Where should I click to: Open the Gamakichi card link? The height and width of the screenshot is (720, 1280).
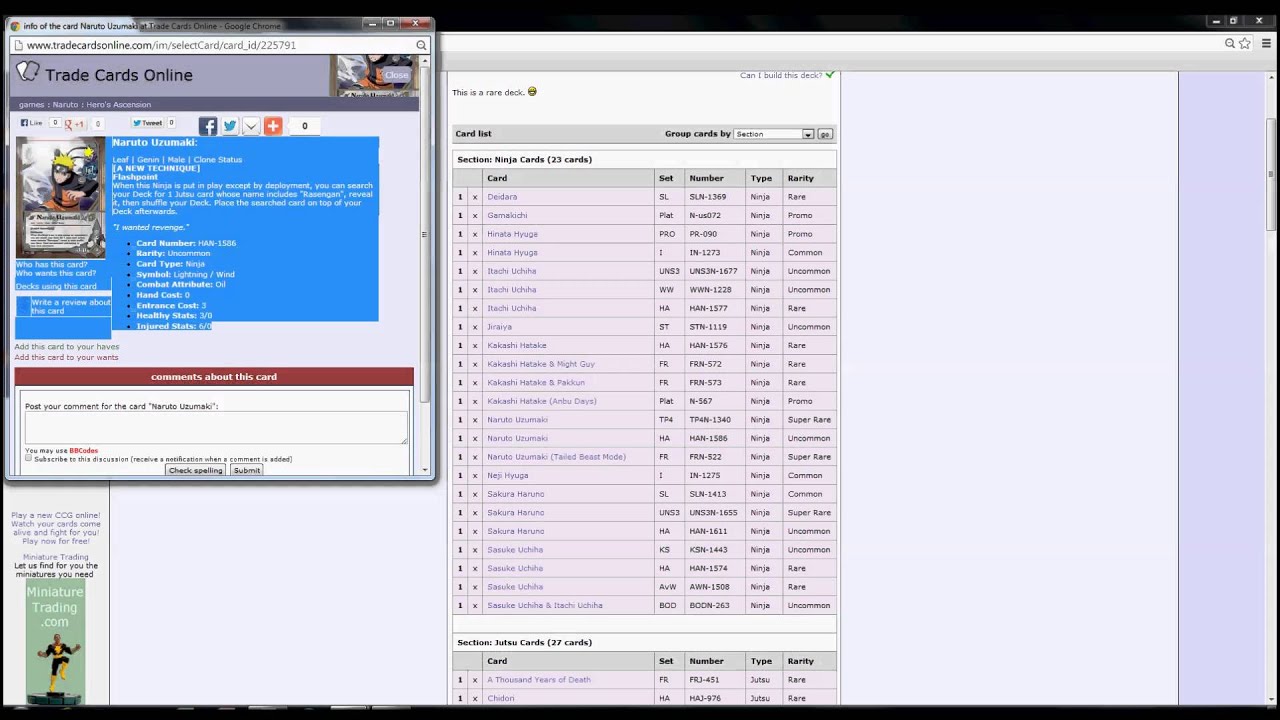coord(507,215)
